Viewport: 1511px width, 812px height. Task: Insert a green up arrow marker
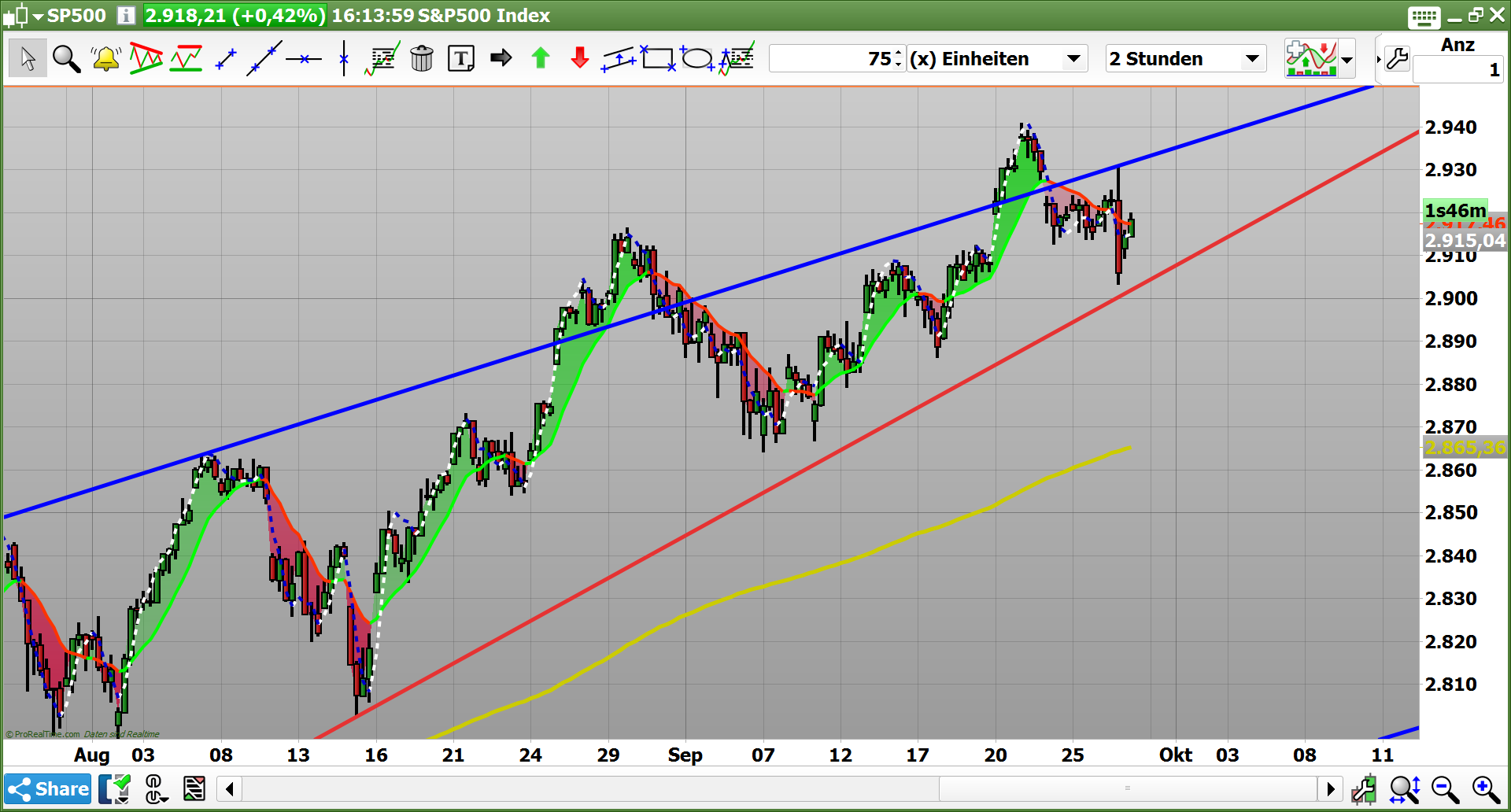click(x=541, y=57)
